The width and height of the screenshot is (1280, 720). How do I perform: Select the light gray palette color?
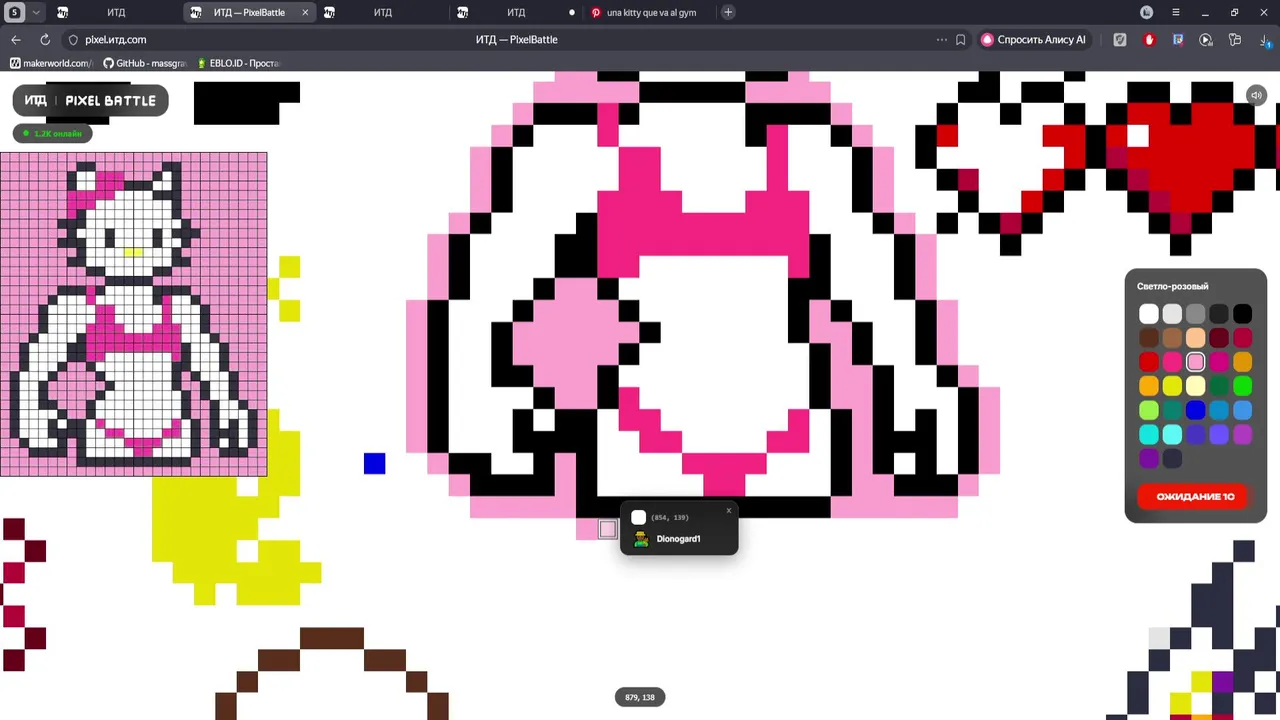tap(1172, 314)
